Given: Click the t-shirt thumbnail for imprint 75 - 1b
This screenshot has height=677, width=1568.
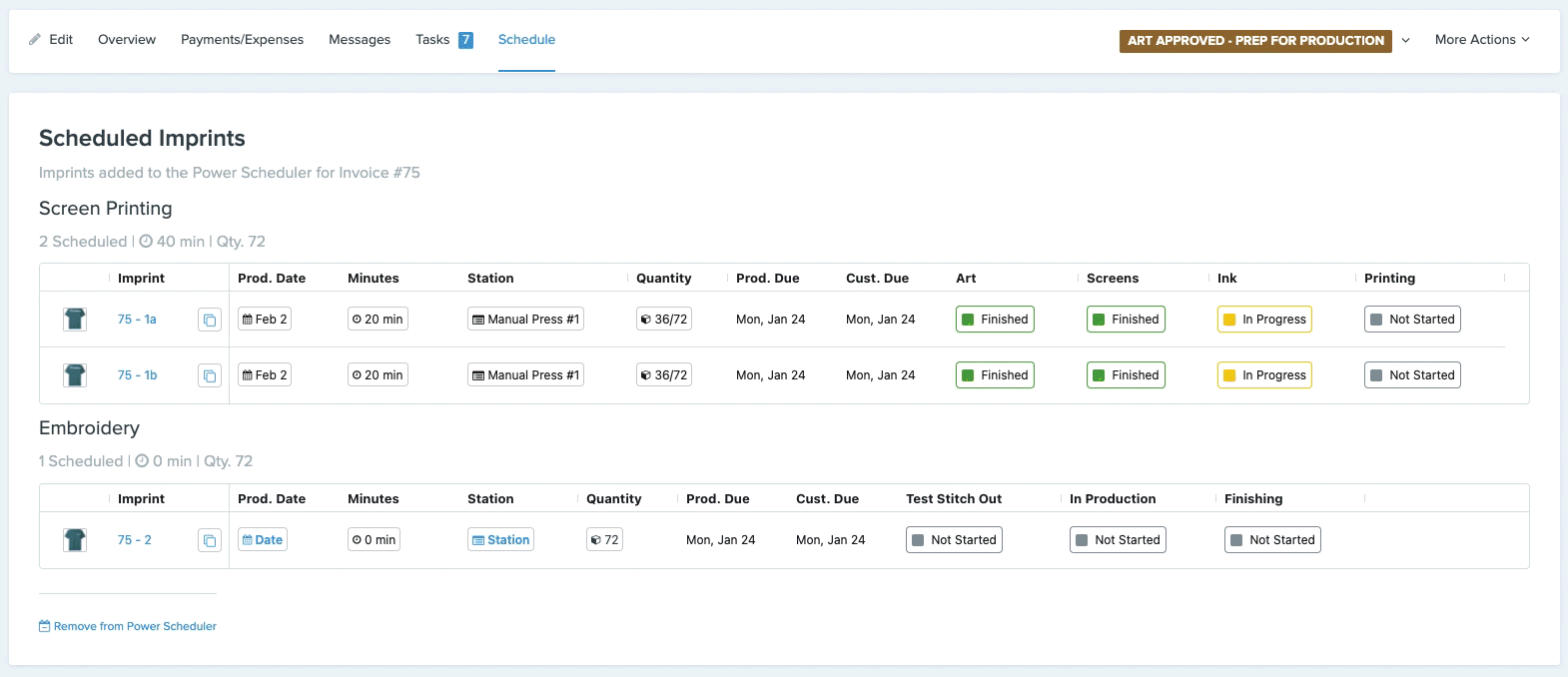Looking at the screenshot, I should 75,375.
